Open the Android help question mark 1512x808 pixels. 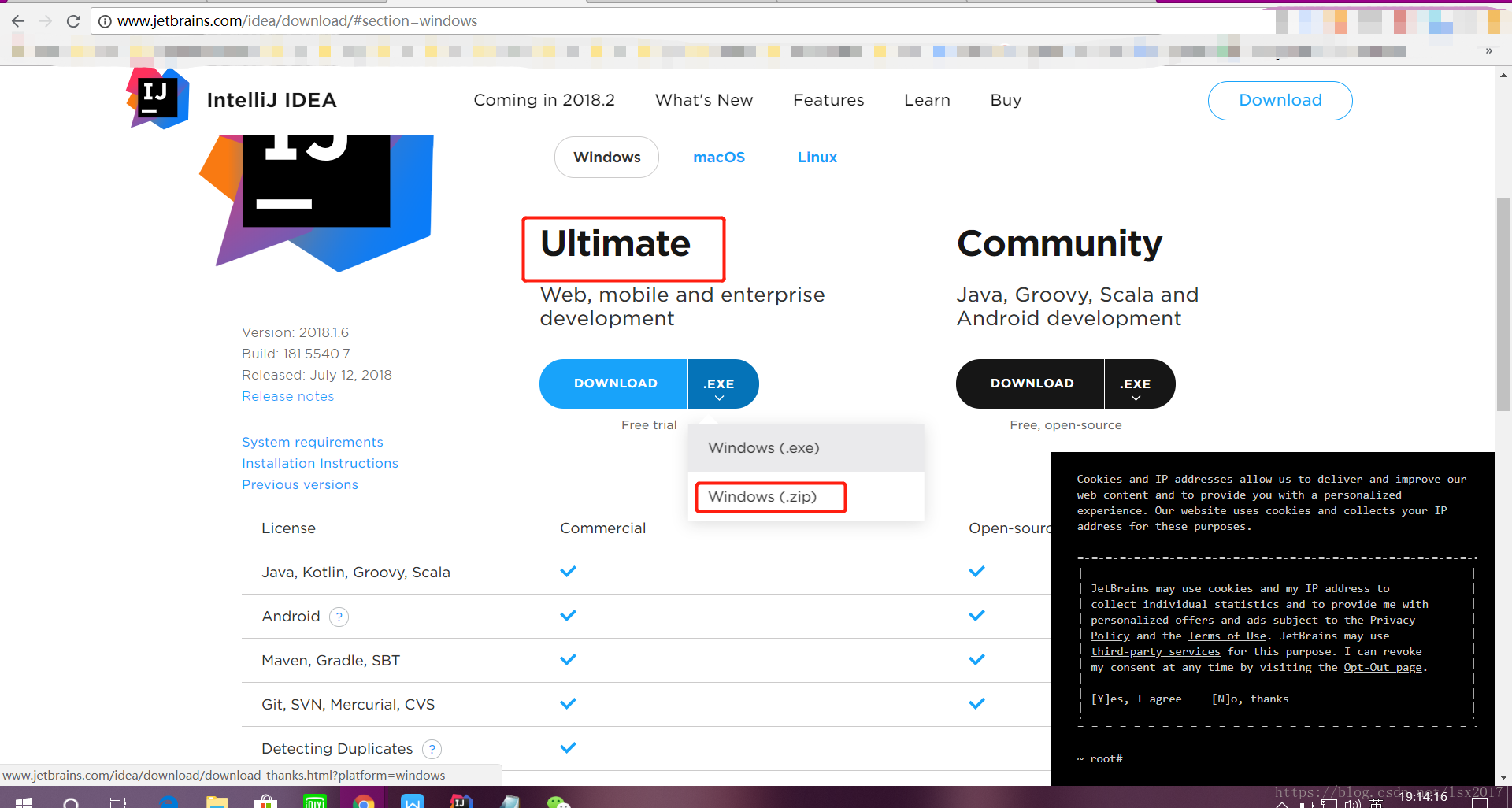pos(339,617)
